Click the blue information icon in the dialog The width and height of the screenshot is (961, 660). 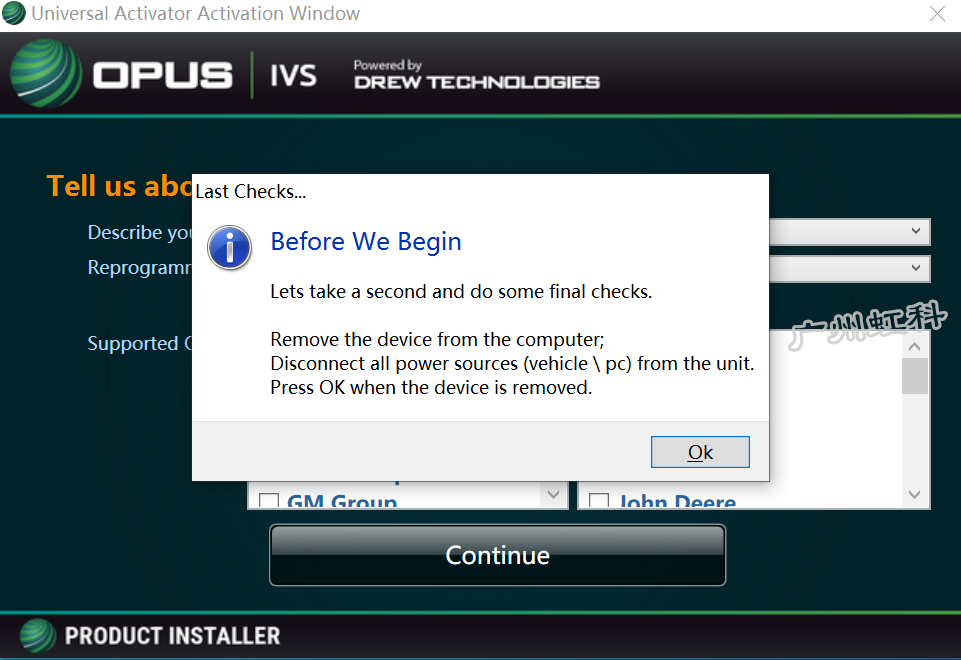(230, 248)
